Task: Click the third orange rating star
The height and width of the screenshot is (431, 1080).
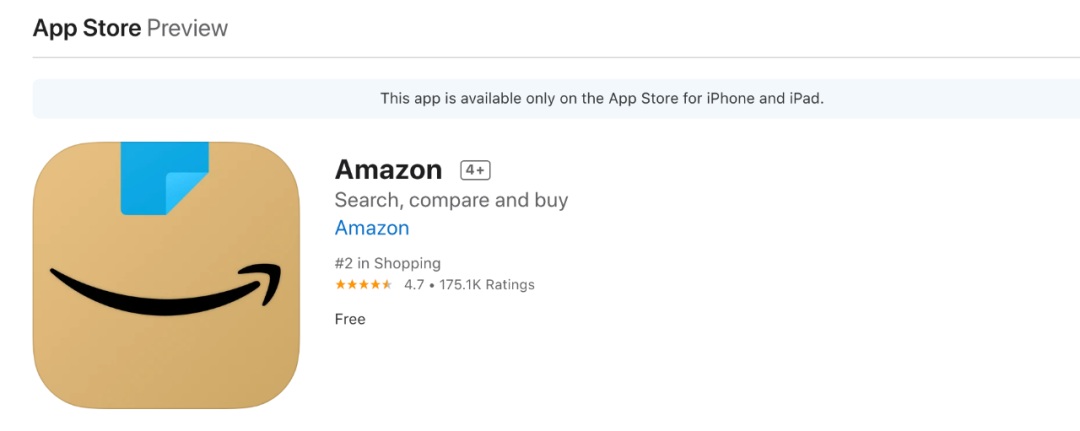Action: point(363,285)
